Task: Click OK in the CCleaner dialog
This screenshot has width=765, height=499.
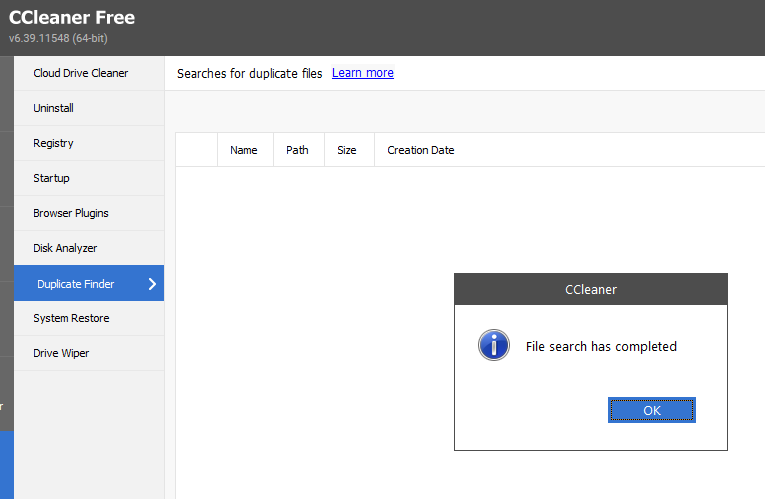Action: [x=651, y=410]
